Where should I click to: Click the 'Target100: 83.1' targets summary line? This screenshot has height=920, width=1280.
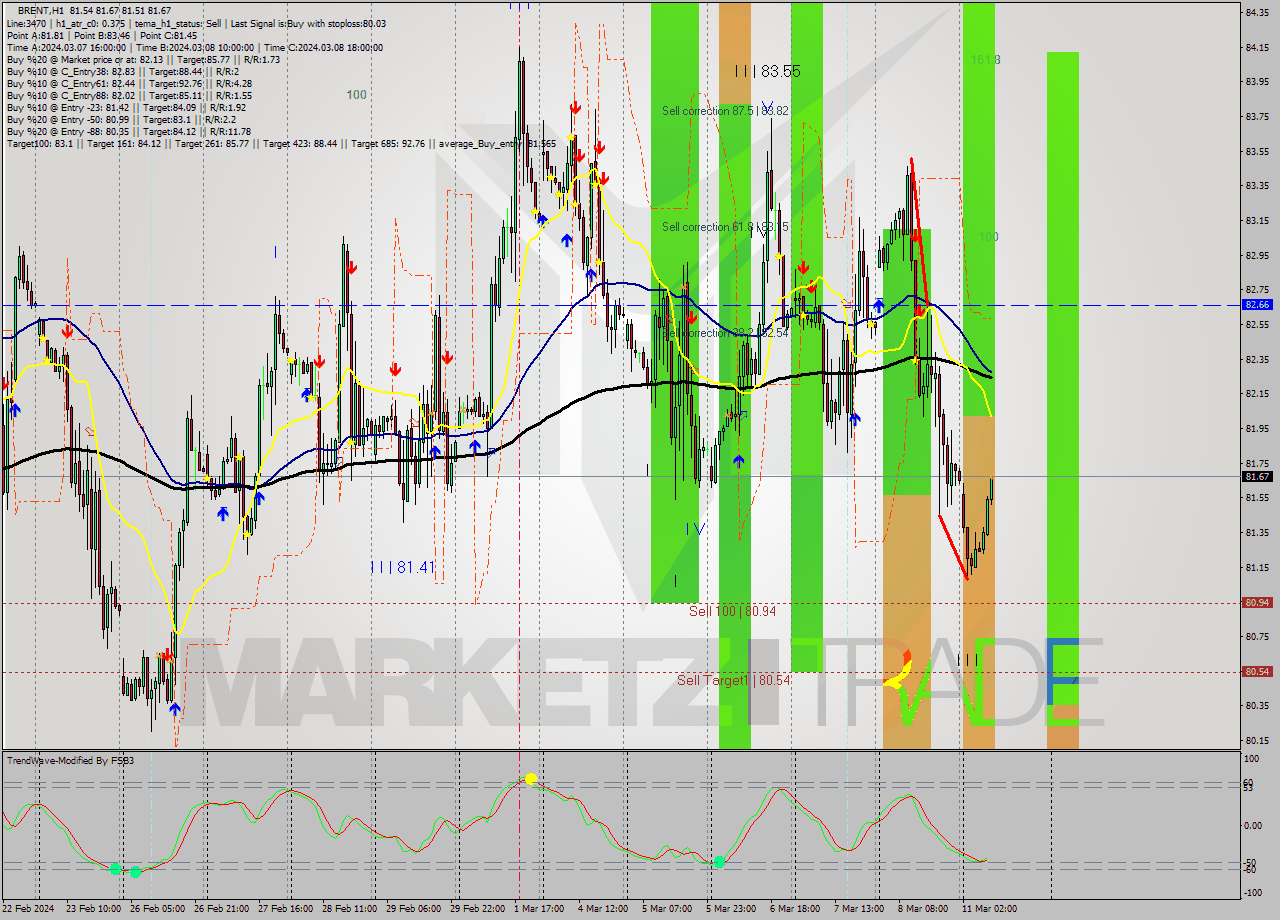(x=281, y=144)
